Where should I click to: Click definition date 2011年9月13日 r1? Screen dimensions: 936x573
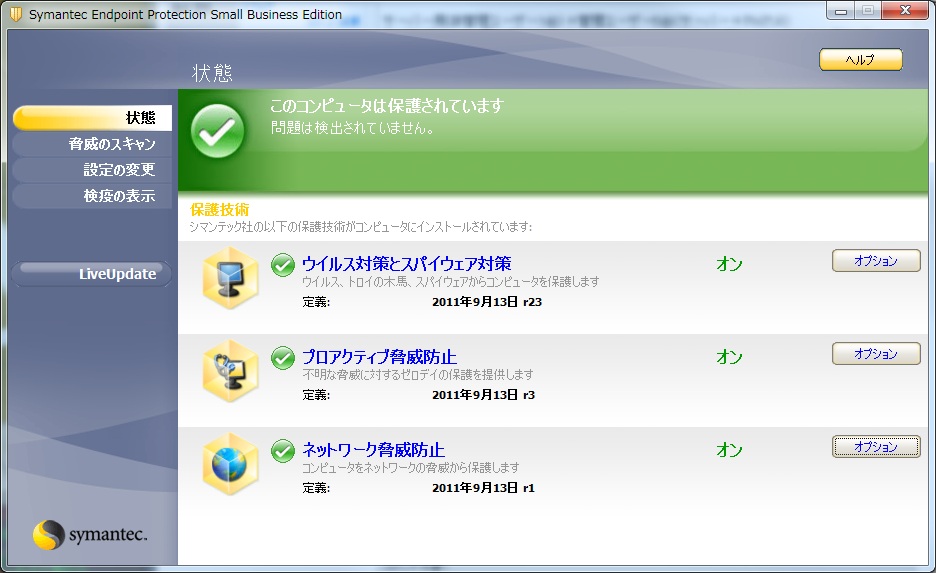(484, 488)
